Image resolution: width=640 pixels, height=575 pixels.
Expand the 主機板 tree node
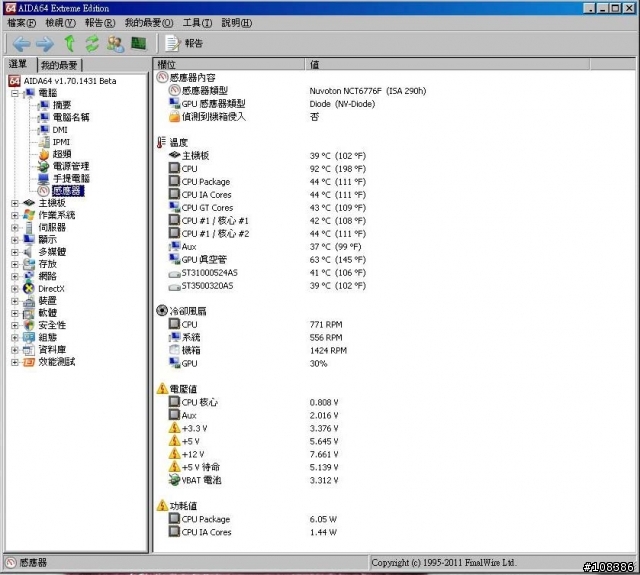pos(15,203)
